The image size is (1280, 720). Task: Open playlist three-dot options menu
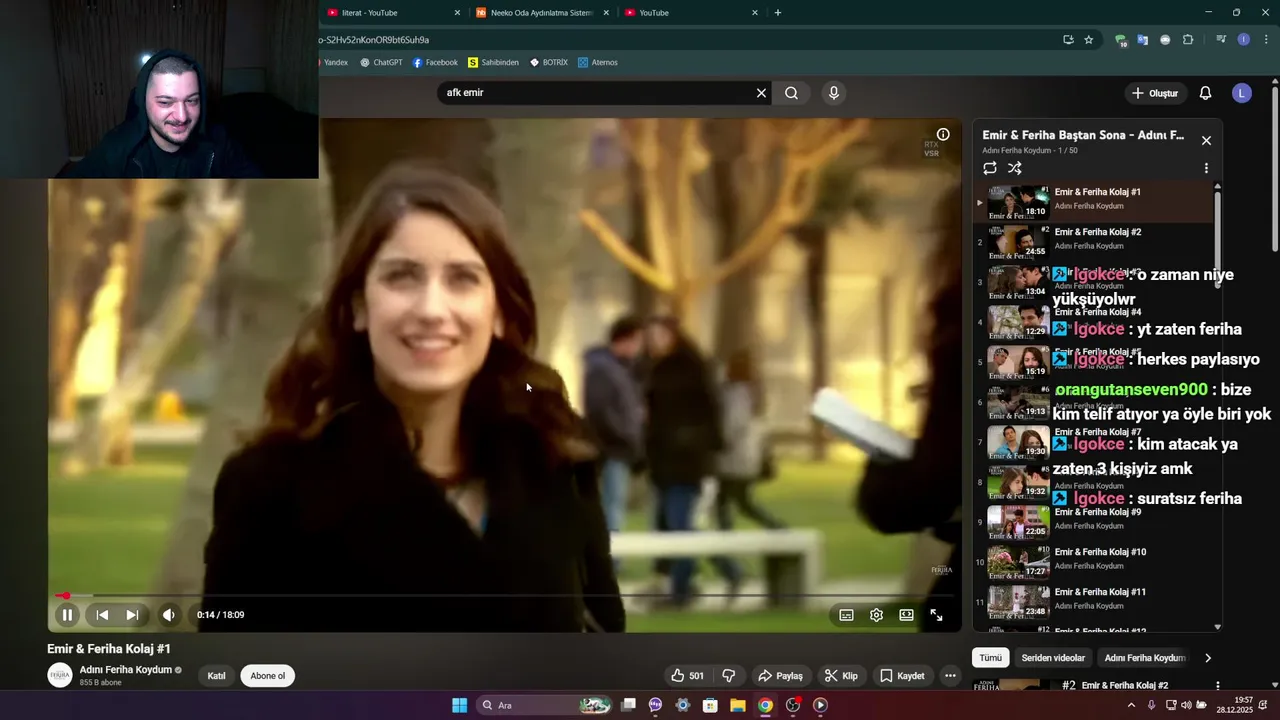pos(1206,168)
